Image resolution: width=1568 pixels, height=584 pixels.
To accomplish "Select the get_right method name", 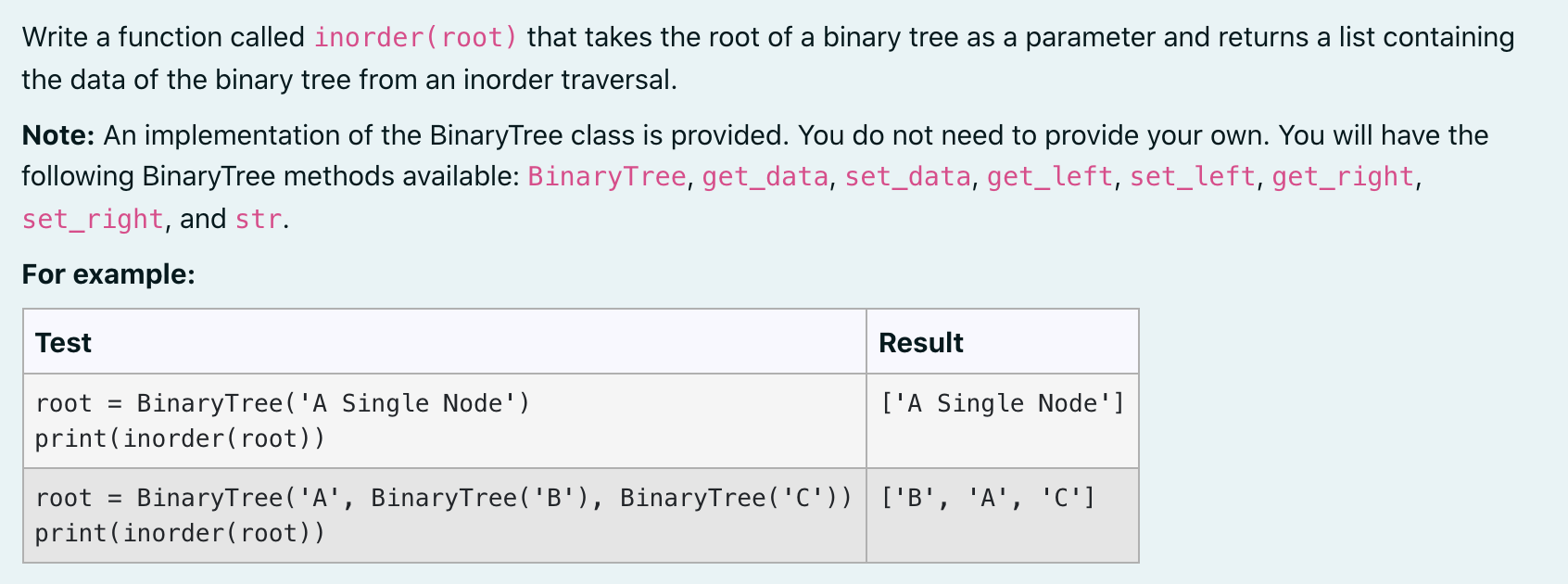I will (1344, 176).
